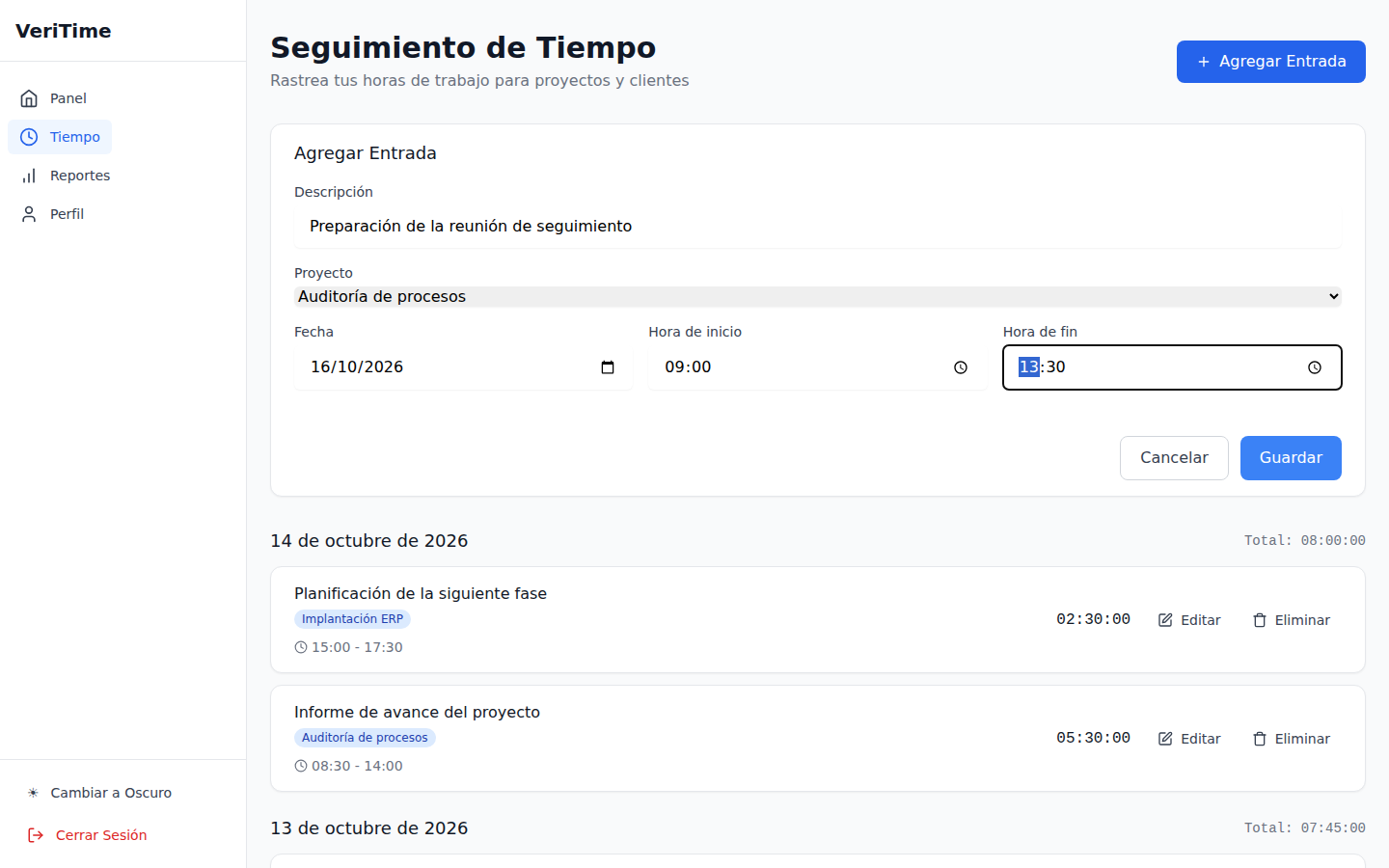The image size is (1389, 868).
Task: Click the Seguimiento de Tiempo page heading
Action: point(463,47)
